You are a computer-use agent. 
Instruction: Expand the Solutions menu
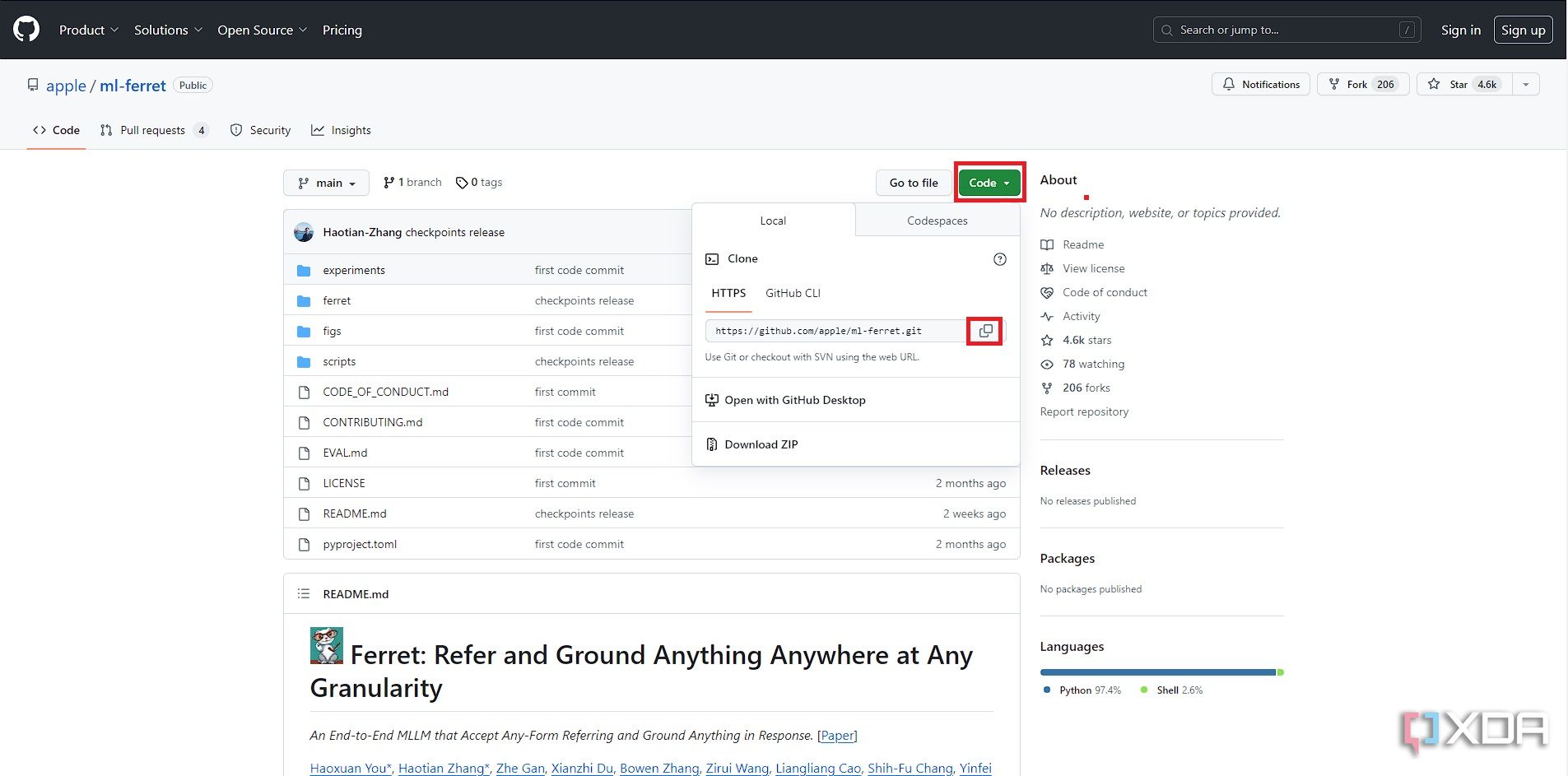(168, 30)
